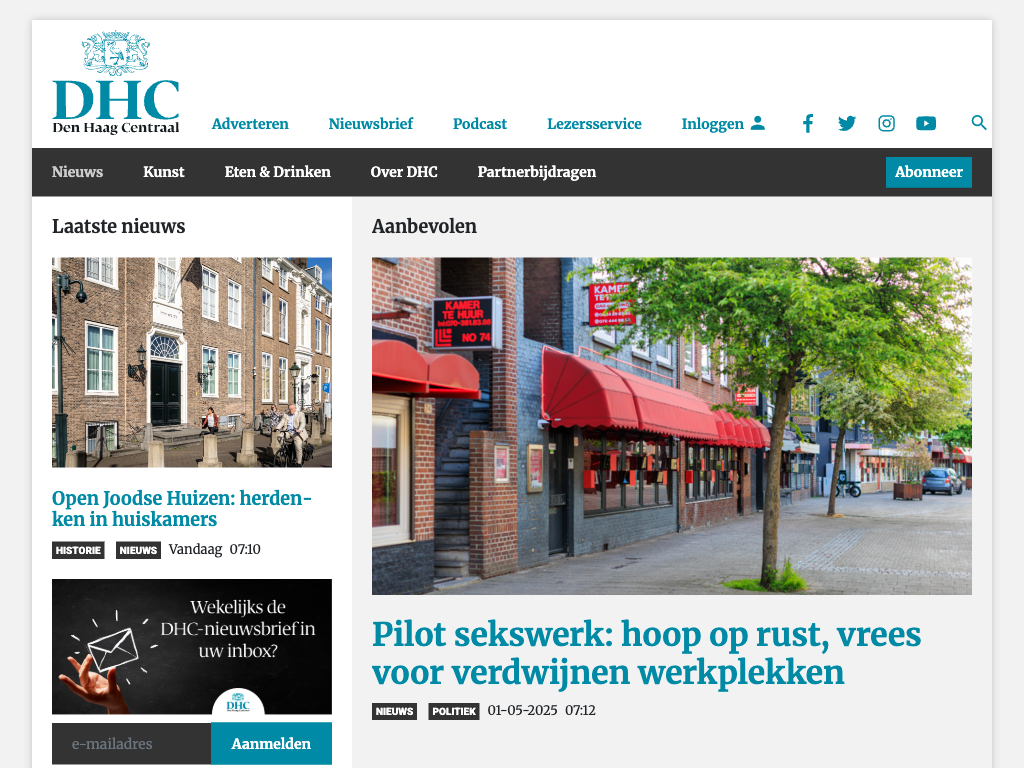Follow the Lezersservice link
Screen dimensions: 1024x768
(x=594, y=124)
